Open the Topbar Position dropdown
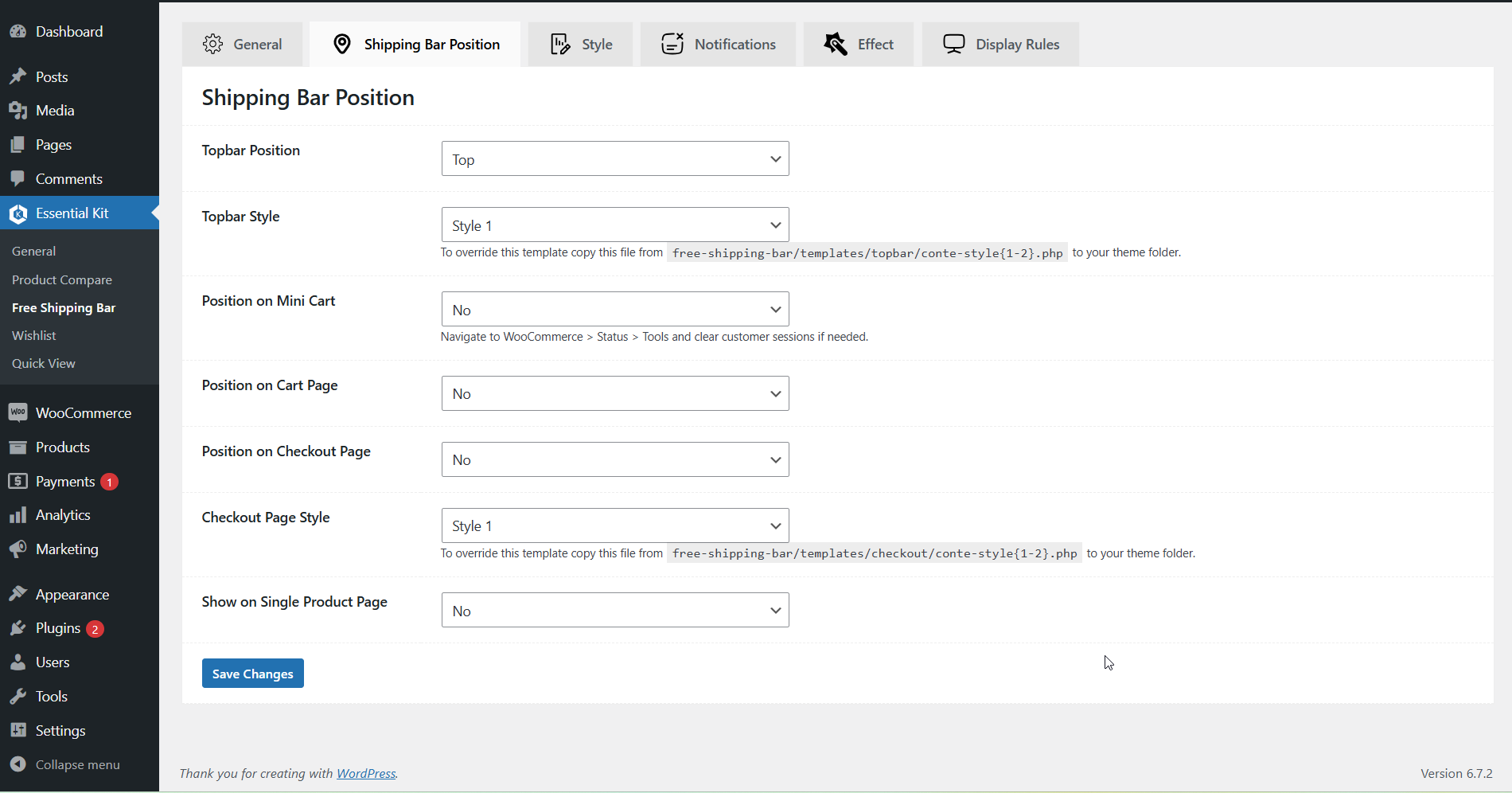This screenshot has height=793, width=1512. pos(615,158)
